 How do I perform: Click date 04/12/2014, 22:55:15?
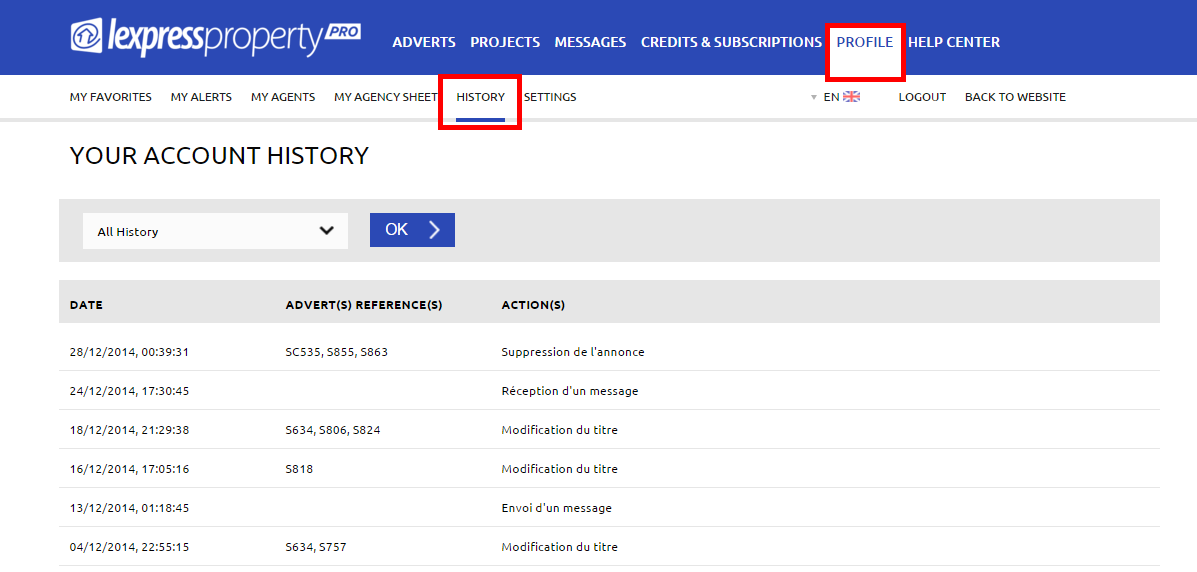(x=129, y=547)
